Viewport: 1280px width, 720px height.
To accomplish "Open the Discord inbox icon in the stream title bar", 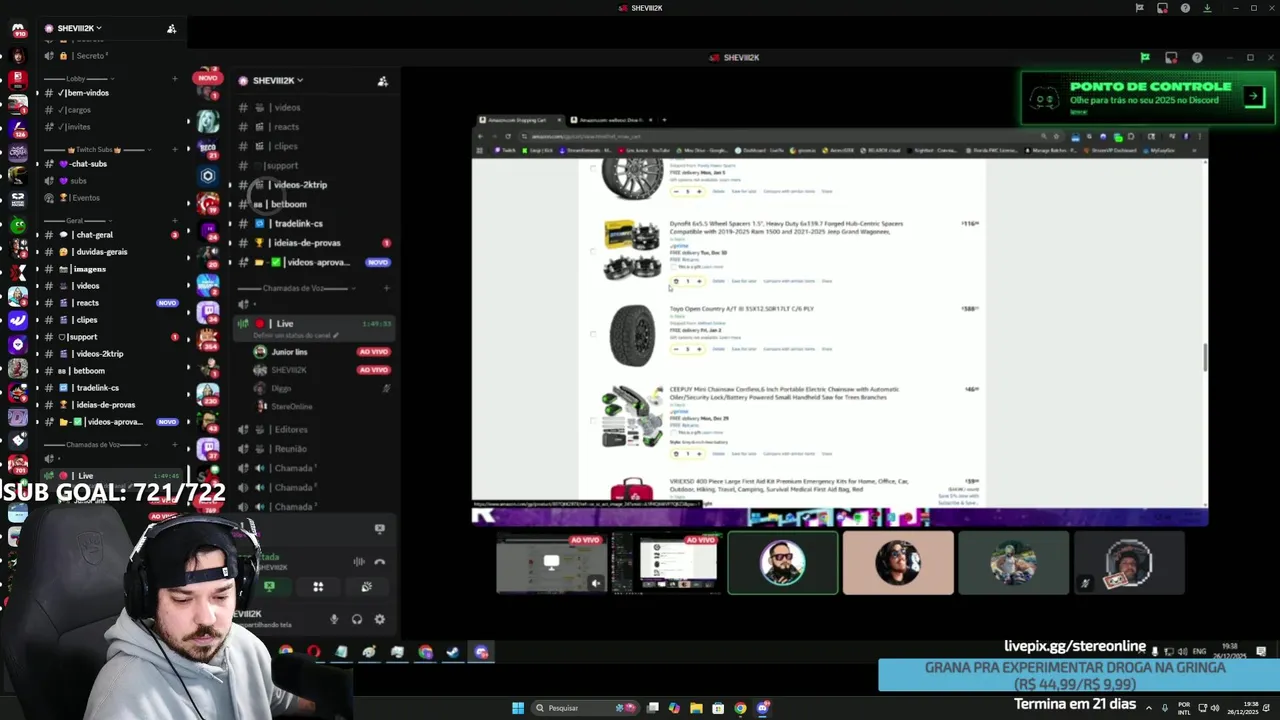I will [x=1171, y=58].
